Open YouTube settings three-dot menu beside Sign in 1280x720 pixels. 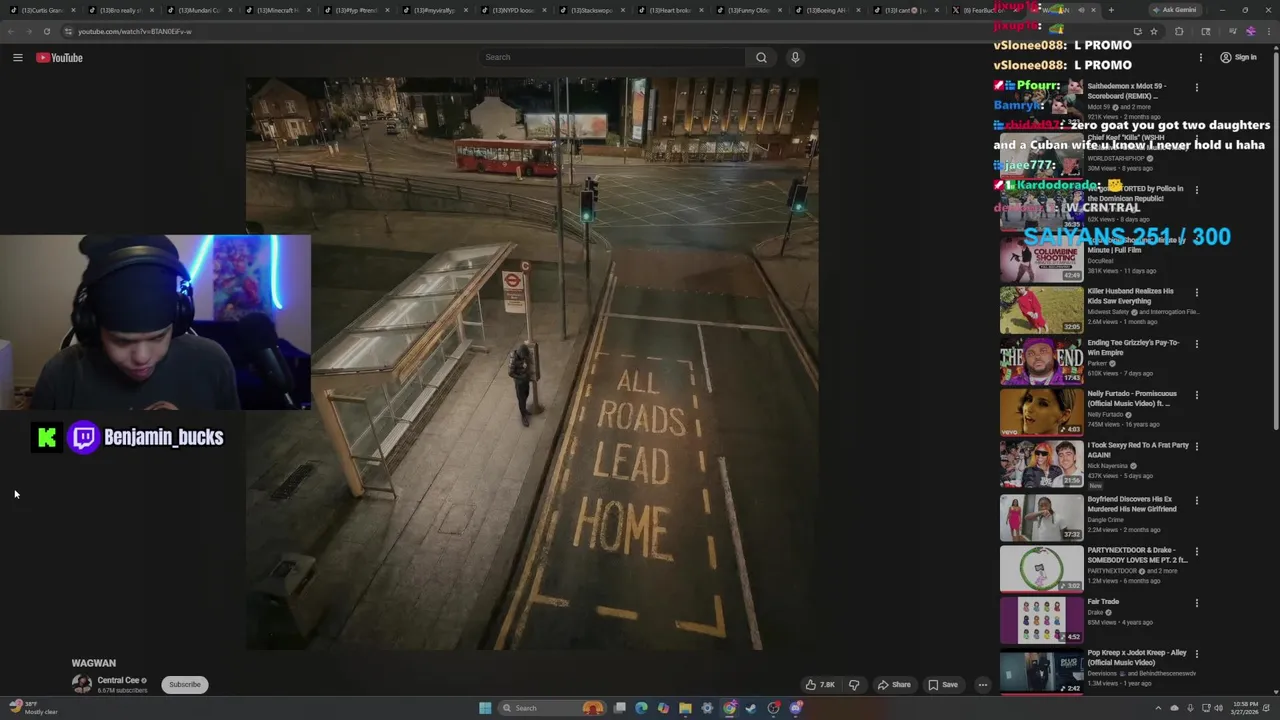[x=1201, y=57]
